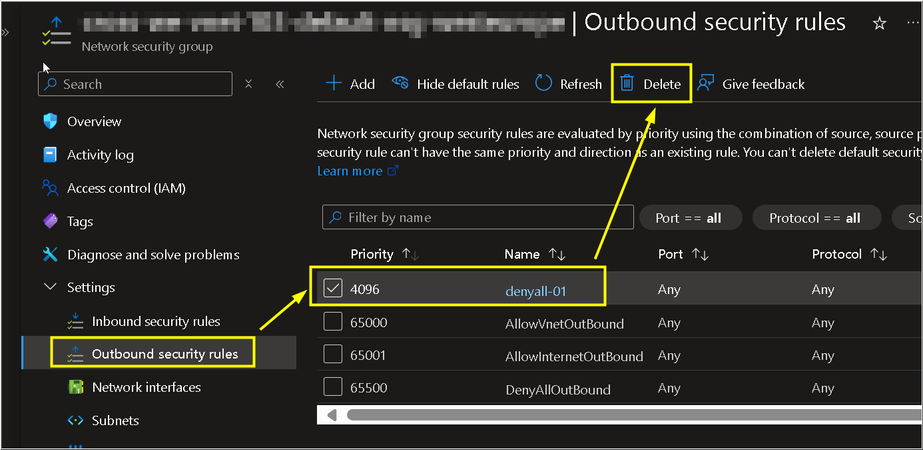This screenshot has height=450, width=923.
Task: Open Subnets page
Action: [x=115, y=421]
